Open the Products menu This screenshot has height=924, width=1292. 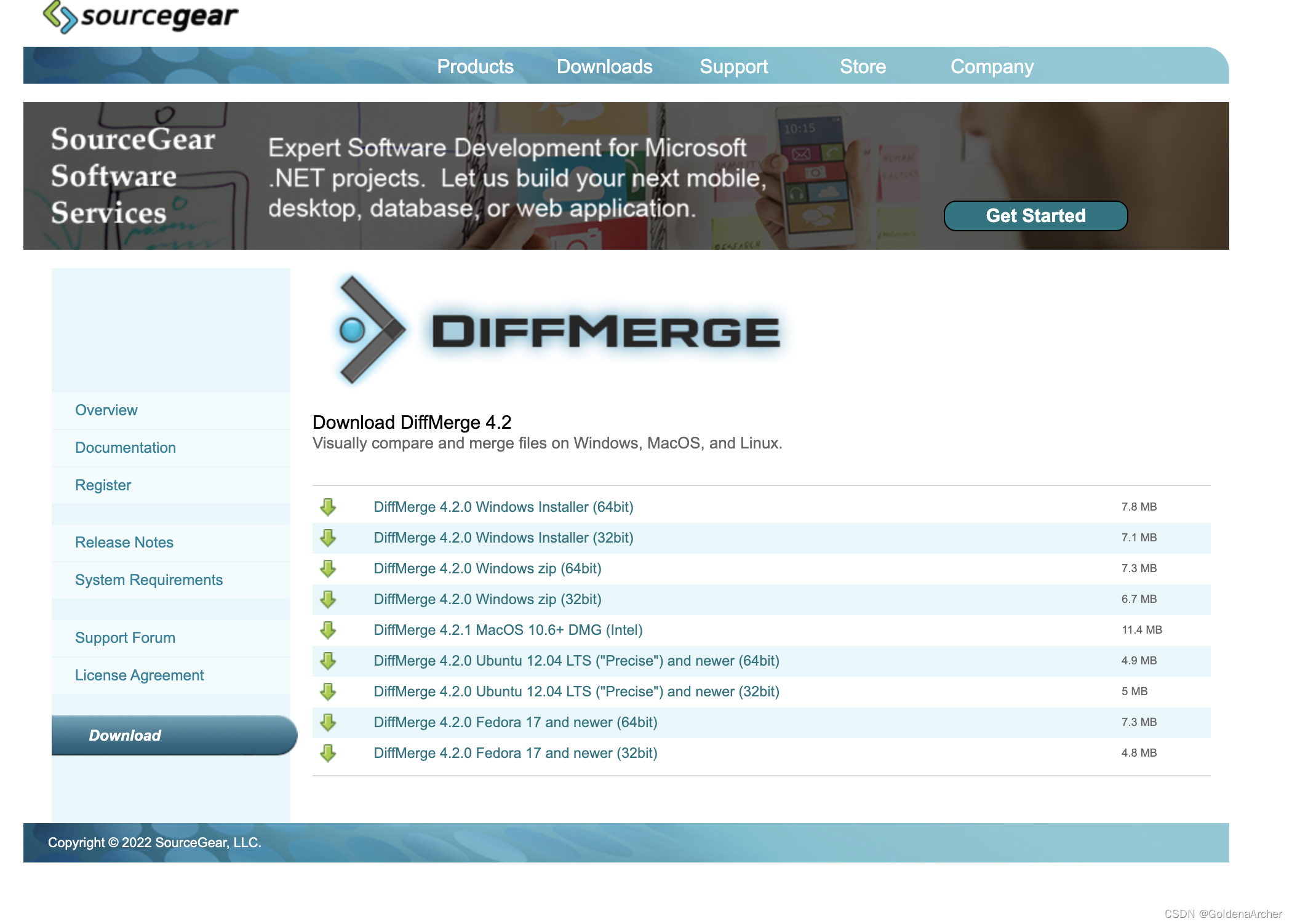[475, 66]
